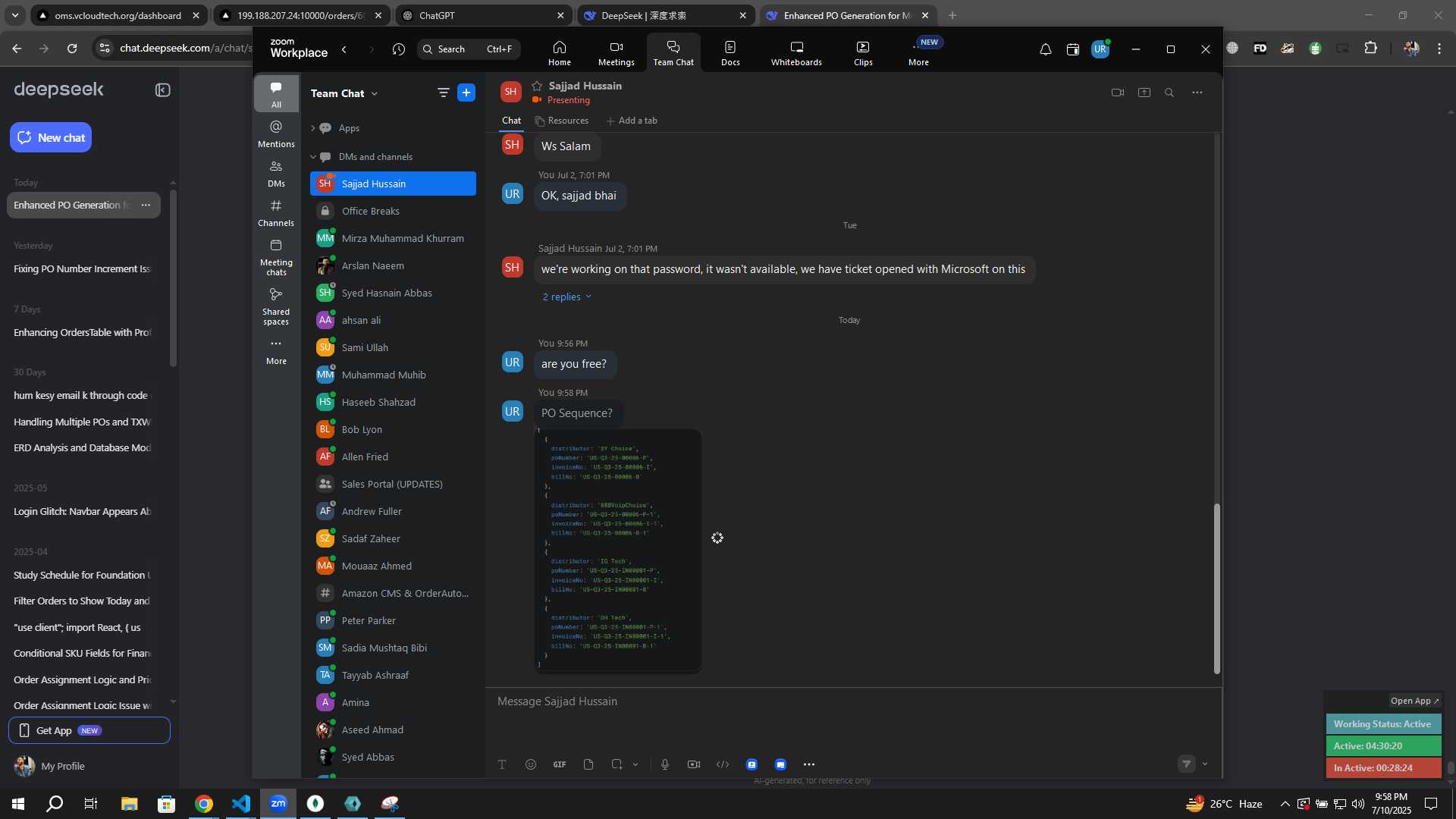This screenshot has width=1456, height=819.
Task: Open Zoom Docs tab
Action: click(730, 53)
